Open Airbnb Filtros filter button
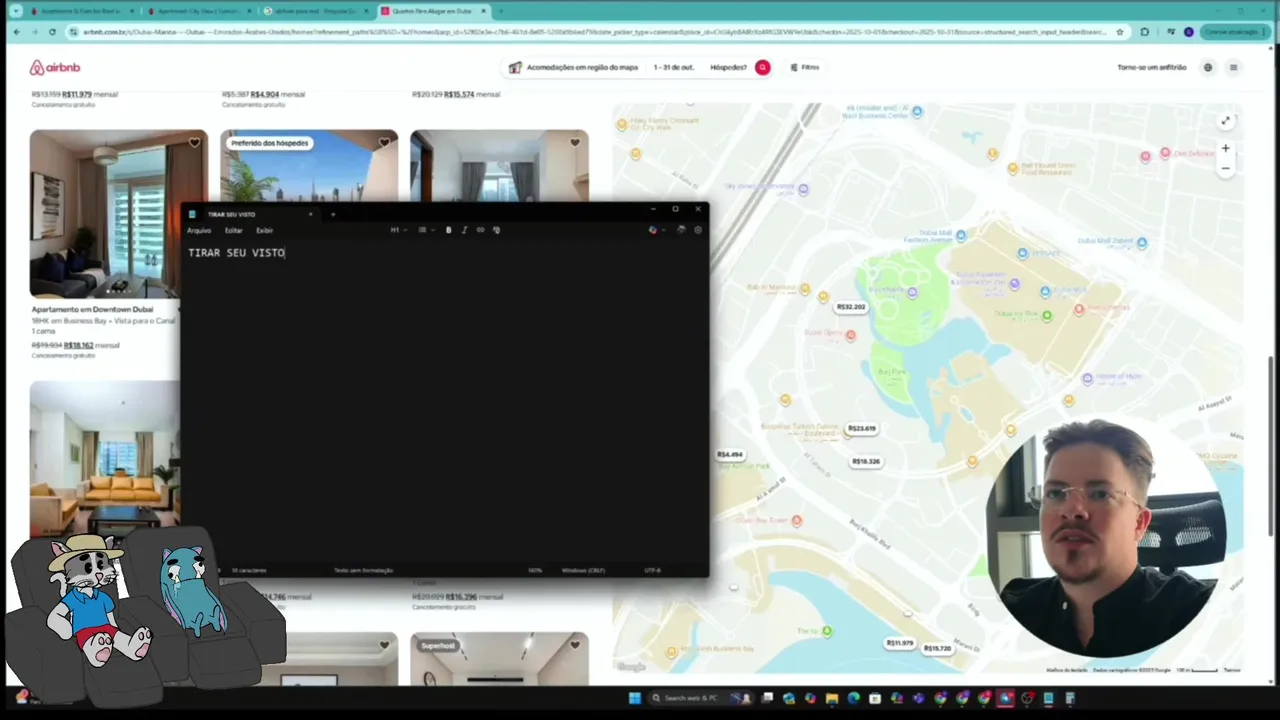 point(805,67)
